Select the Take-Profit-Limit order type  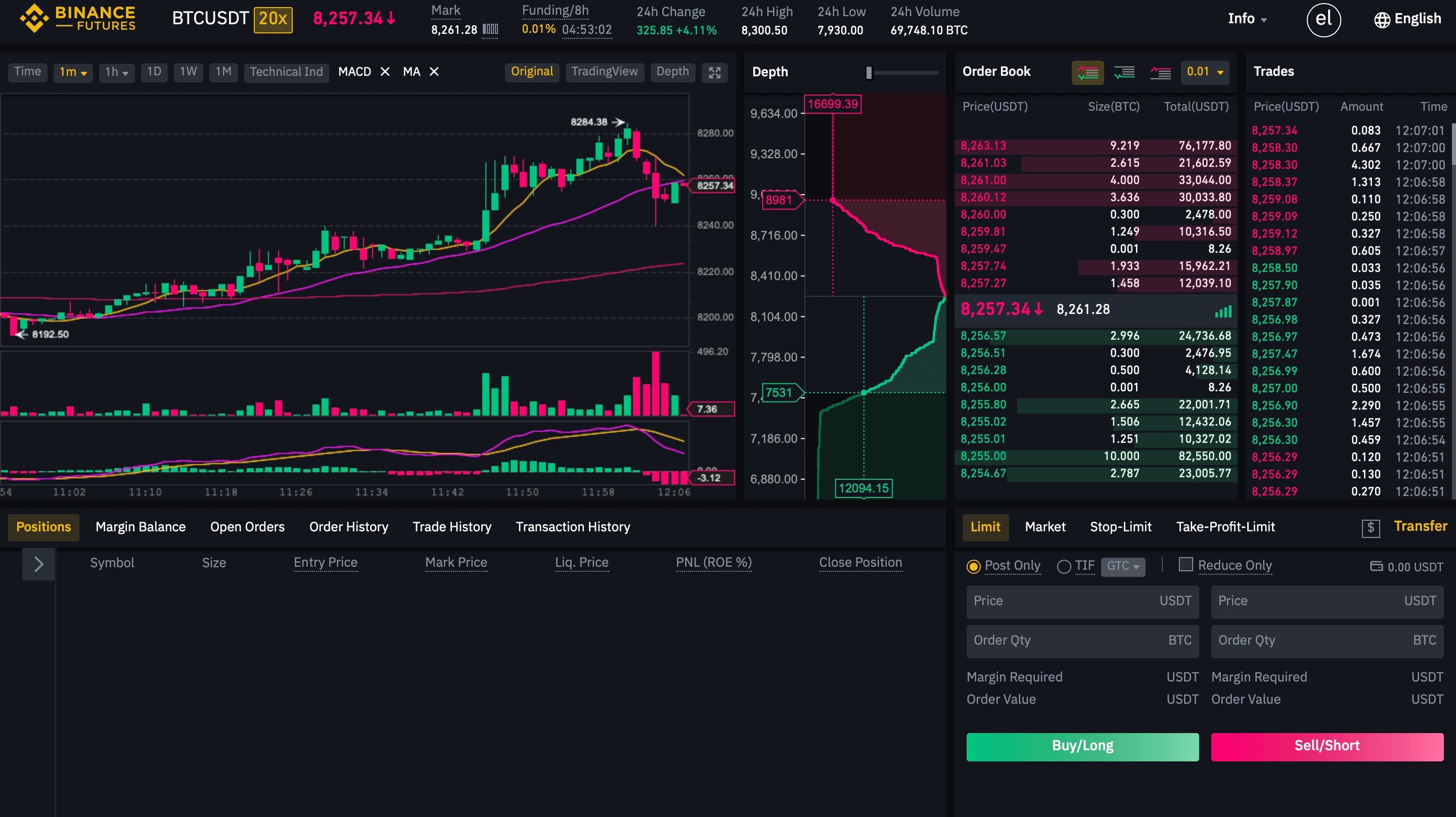pyautogui.click(x=1225, y=527)
